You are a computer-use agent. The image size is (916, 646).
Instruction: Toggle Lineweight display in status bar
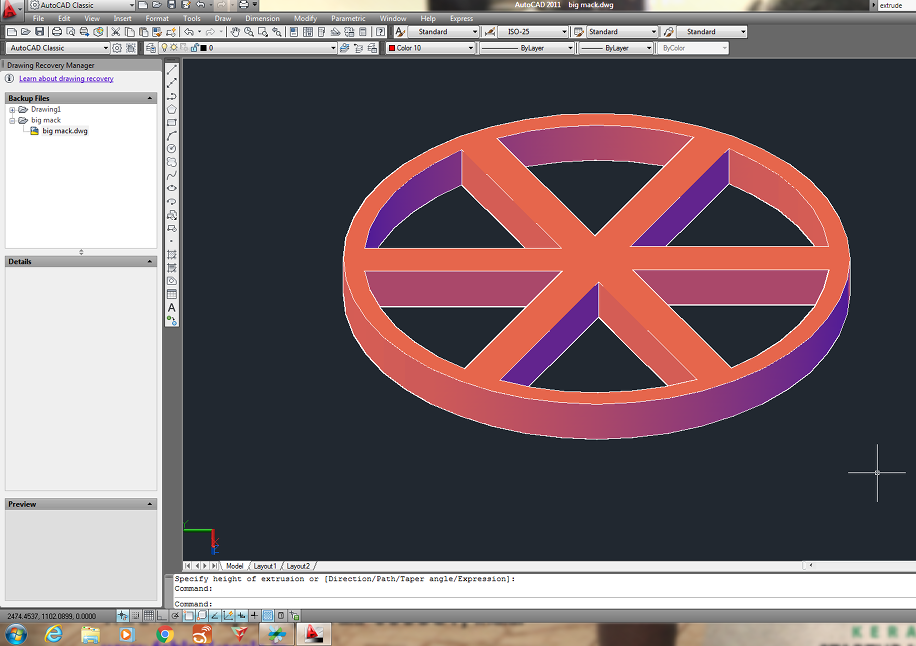[254, 616]
